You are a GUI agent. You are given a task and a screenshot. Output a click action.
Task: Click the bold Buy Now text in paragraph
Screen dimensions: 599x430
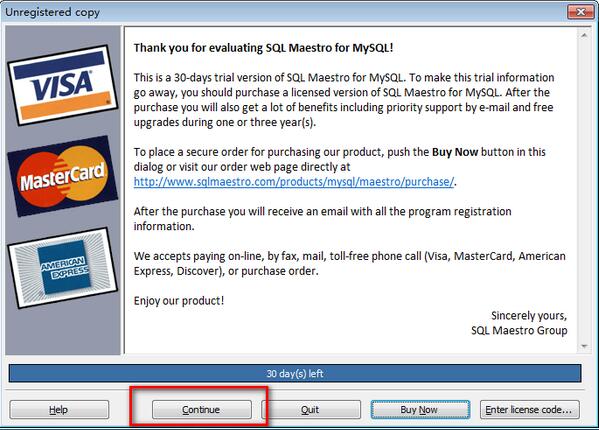[455, 152]
